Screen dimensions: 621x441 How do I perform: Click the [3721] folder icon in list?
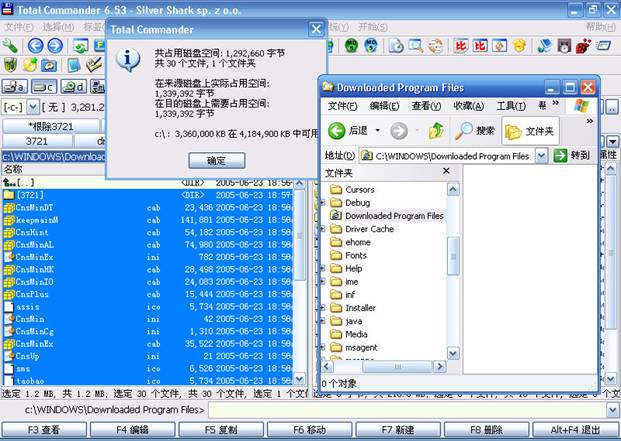pyautogui.click(x=9, y=195)
